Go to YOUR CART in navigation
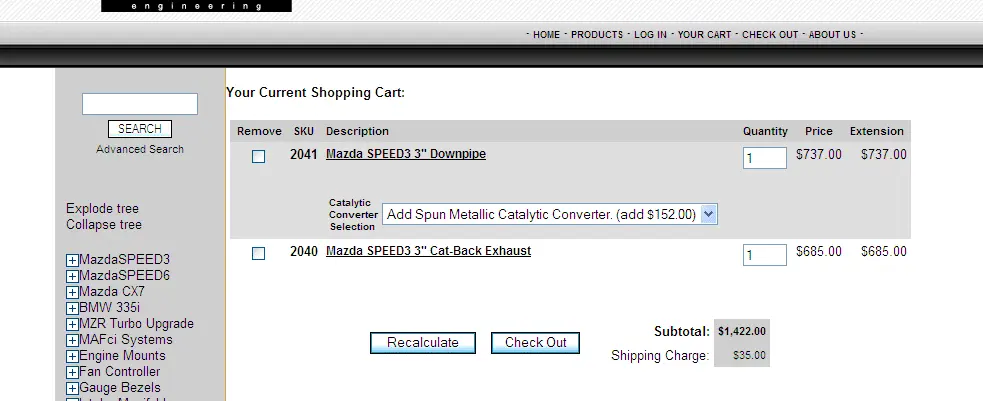Screen dimensions: 983x401 click(x=705, y=35)
